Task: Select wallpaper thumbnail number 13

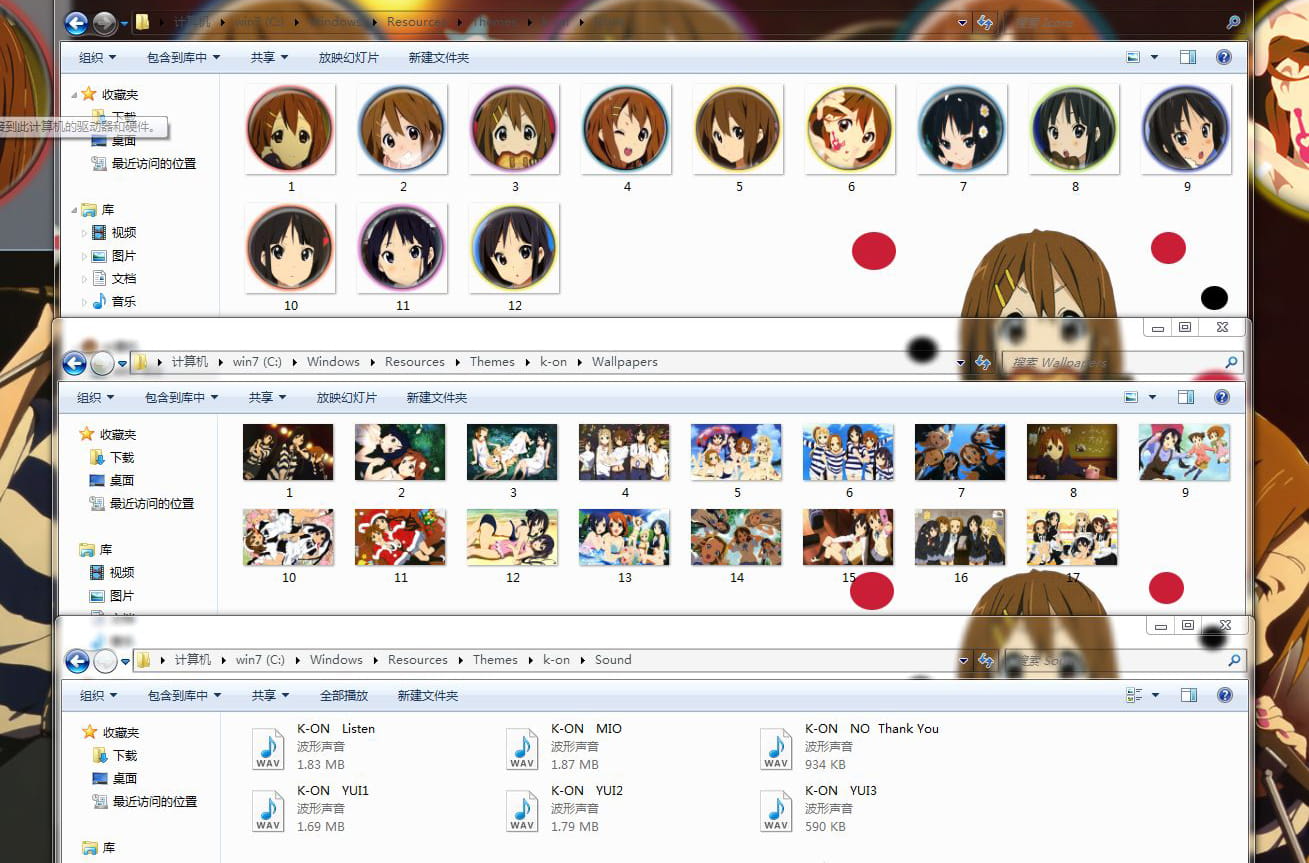Action: [624, 535]
